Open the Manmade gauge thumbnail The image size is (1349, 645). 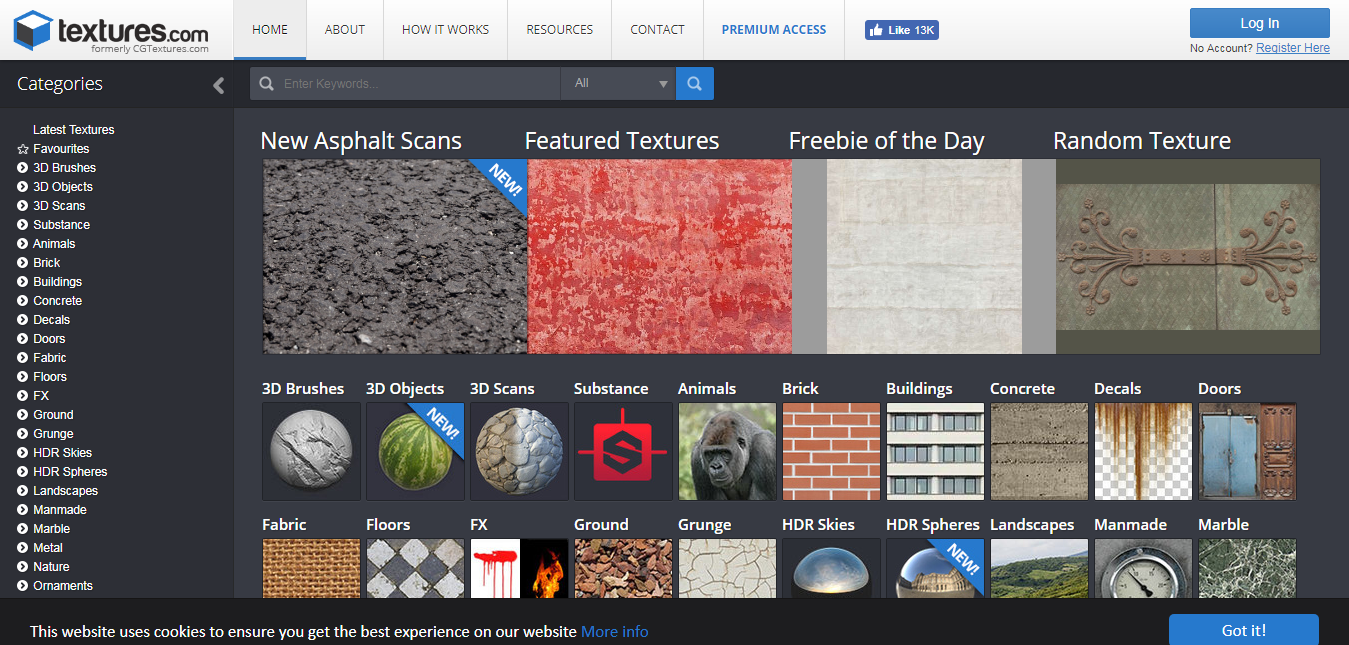click(1143, 568)
